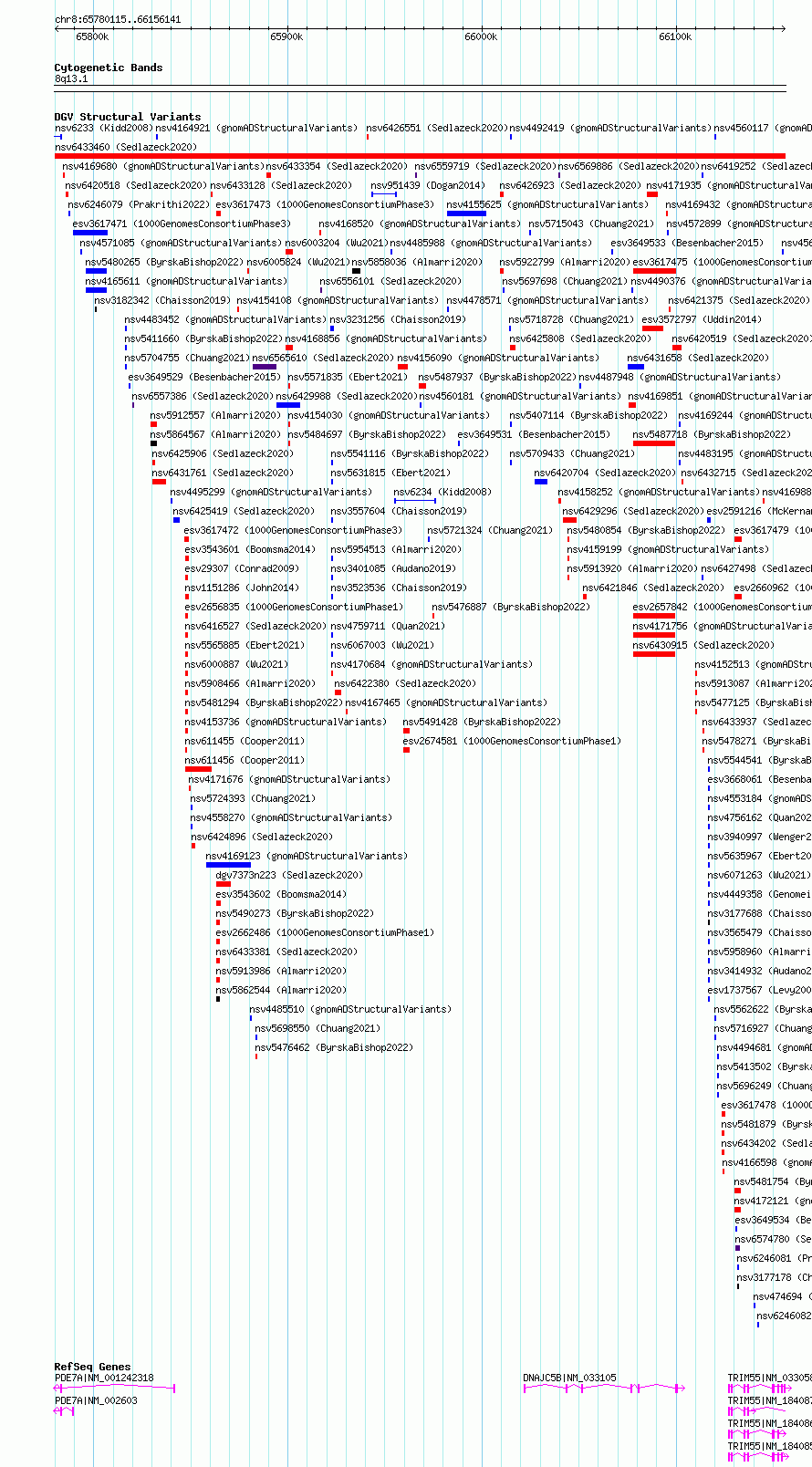Click the PDE7A NM_002603 magenta gene glyph
This screenshot has height=1467, width=812.
point(65,1411)
